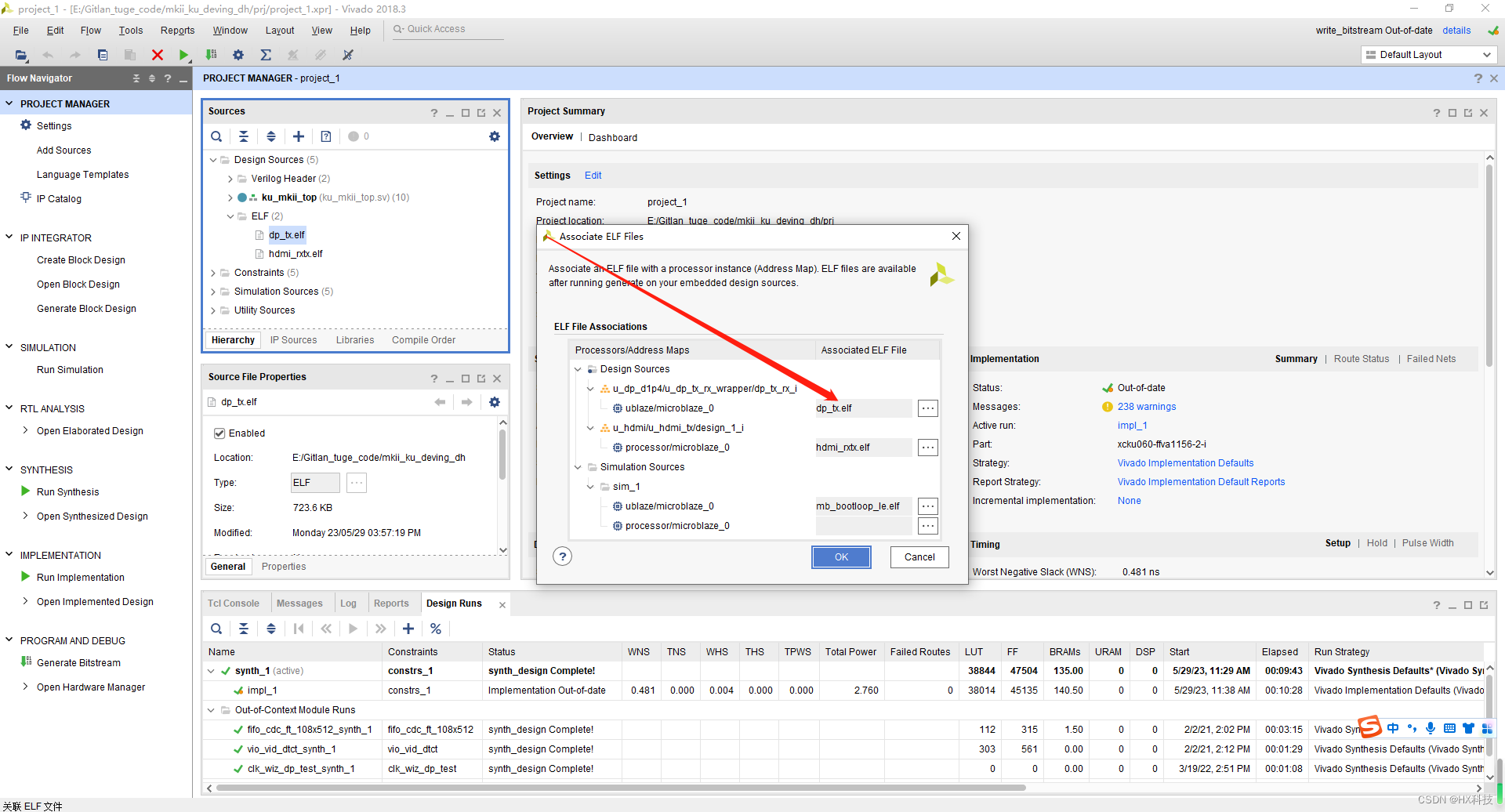This screenshot has width=1505, height=812.
Task: Click Open Project toolbar icon
Action: tap(21, 55)
